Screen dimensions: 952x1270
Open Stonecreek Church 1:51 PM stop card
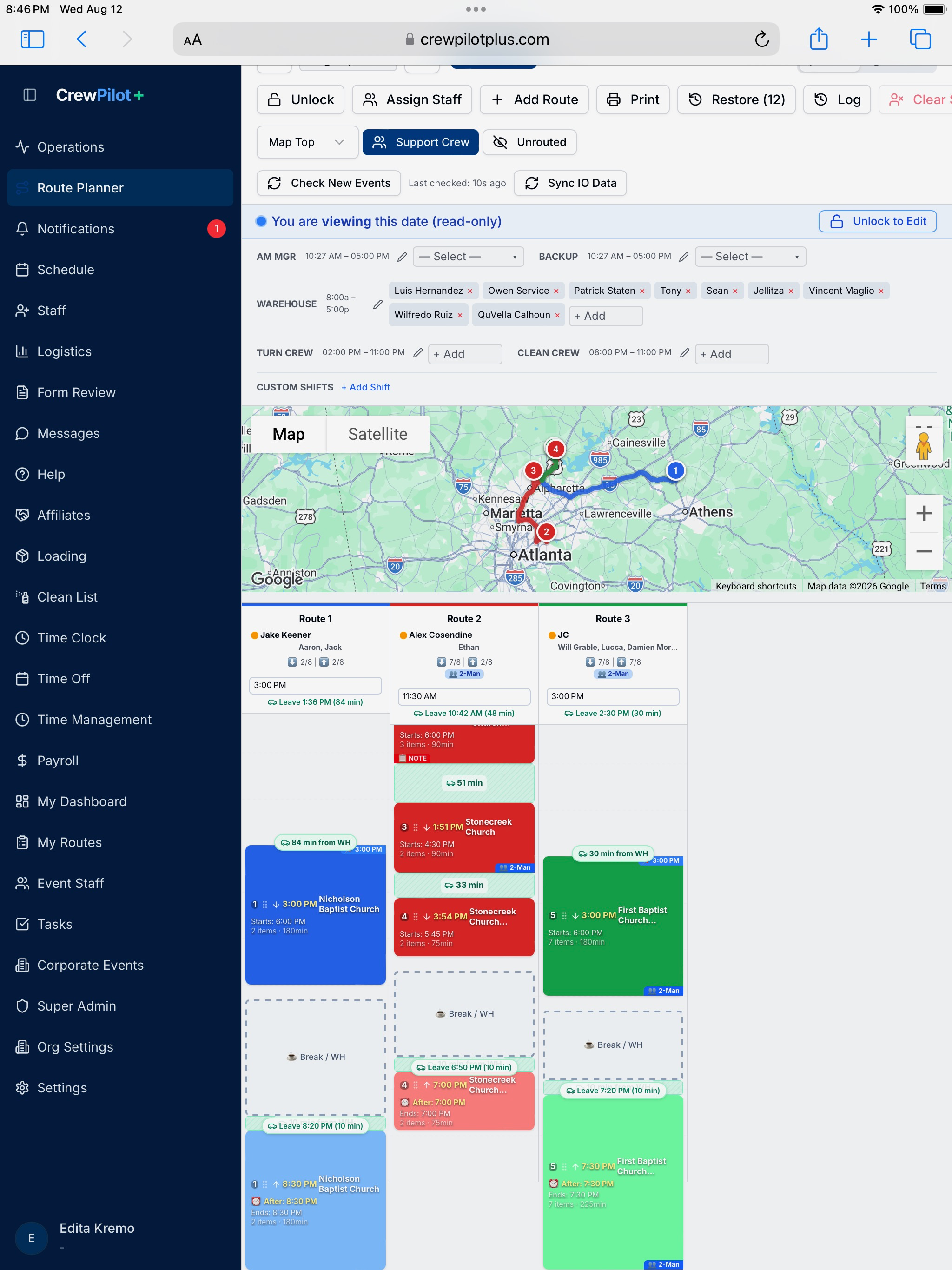[464, 838]
